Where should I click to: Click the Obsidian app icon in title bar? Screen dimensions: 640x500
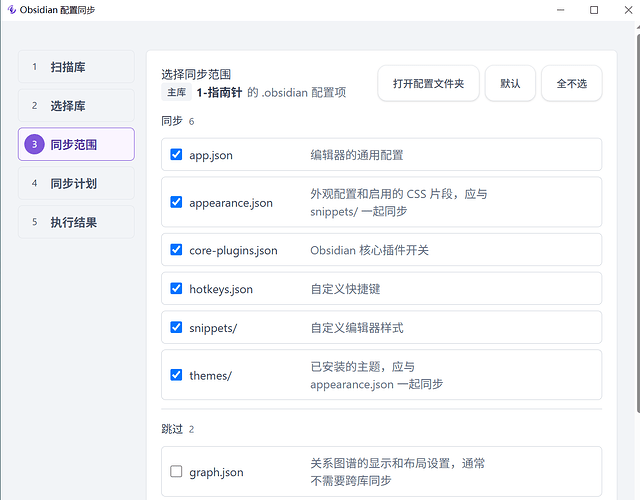[11, 10]
